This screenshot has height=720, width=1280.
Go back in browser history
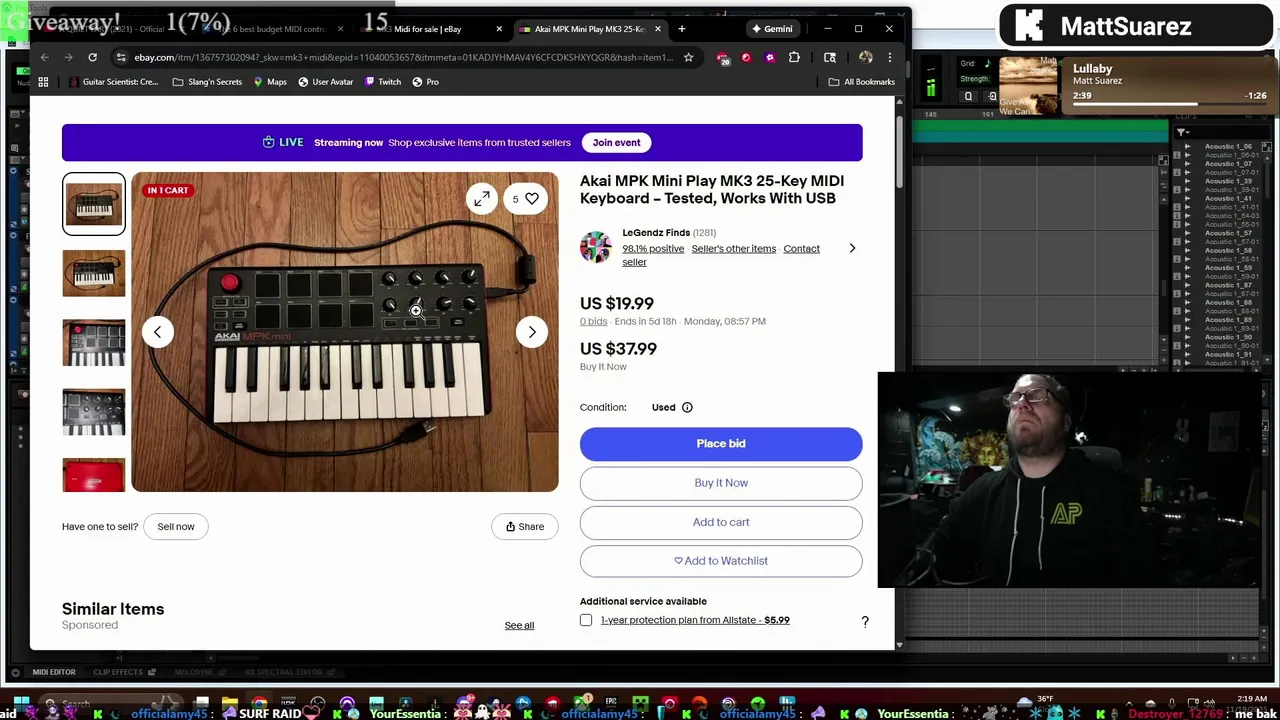coord(44,57)
